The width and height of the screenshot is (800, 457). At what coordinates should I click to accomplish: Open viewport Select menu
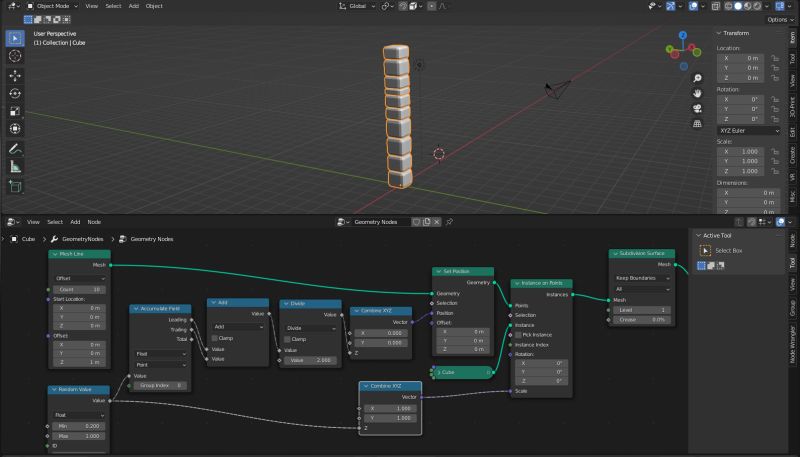pyautogui.click(x=113, y=6)
